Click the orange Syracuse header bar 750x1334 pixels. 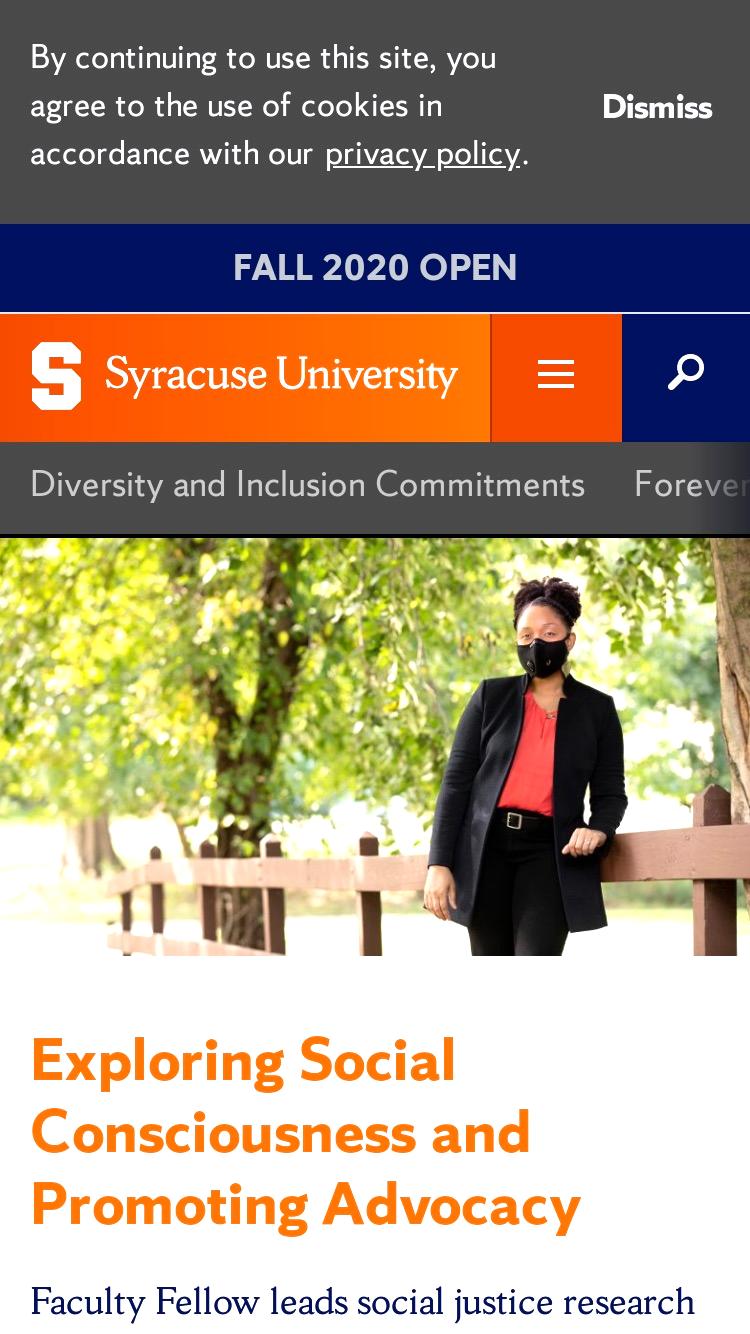245,378
